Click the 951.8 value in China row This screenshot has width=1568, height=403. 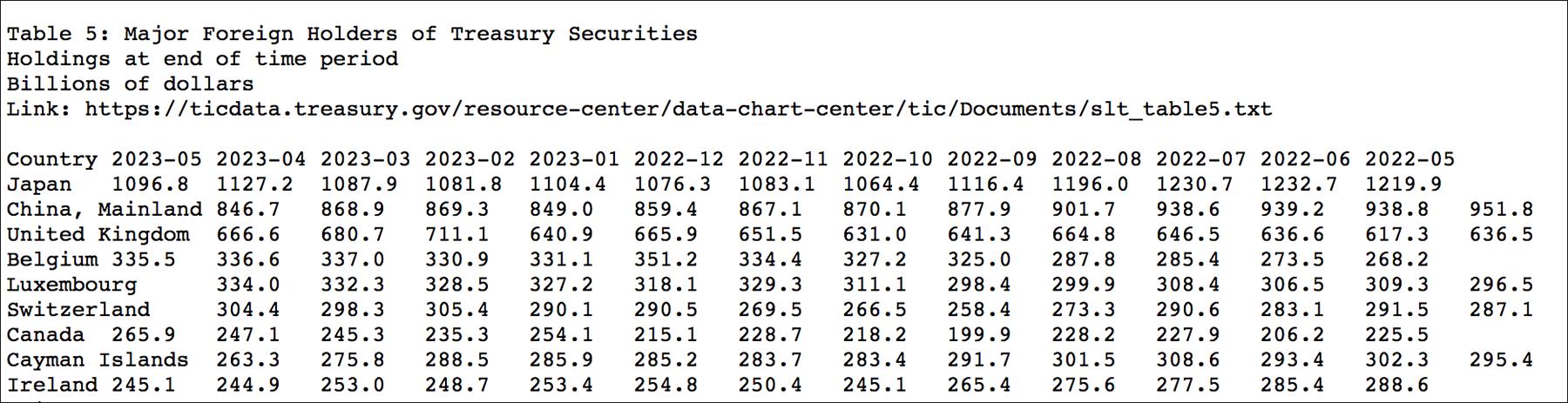1501,210
